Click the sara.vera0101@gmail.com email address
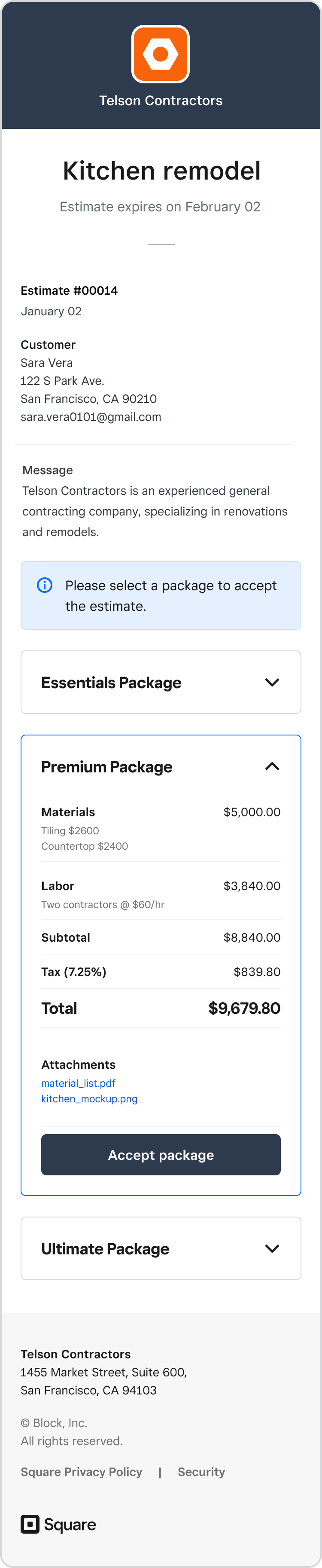Image resolution: width=322 pixels, height=1568 pixels. click(91, 417)
